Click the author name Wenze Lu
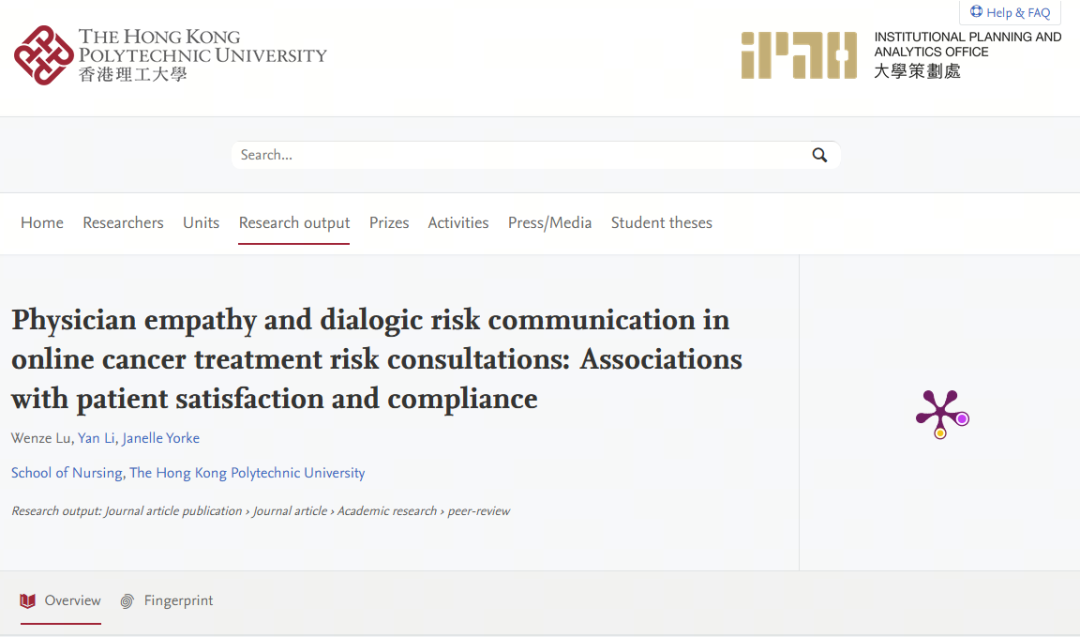1080x637 pixels. coord(41,438)
